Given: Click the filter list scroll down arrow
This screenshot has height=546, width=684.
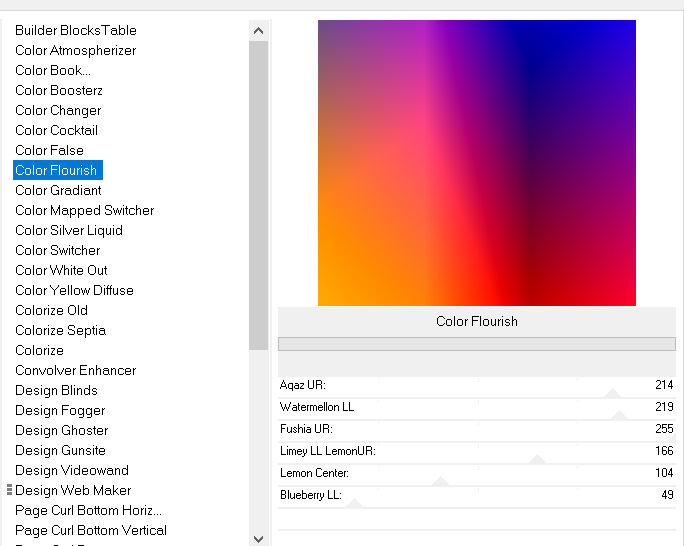Looking at the screenshot, I should coord(258,539).
